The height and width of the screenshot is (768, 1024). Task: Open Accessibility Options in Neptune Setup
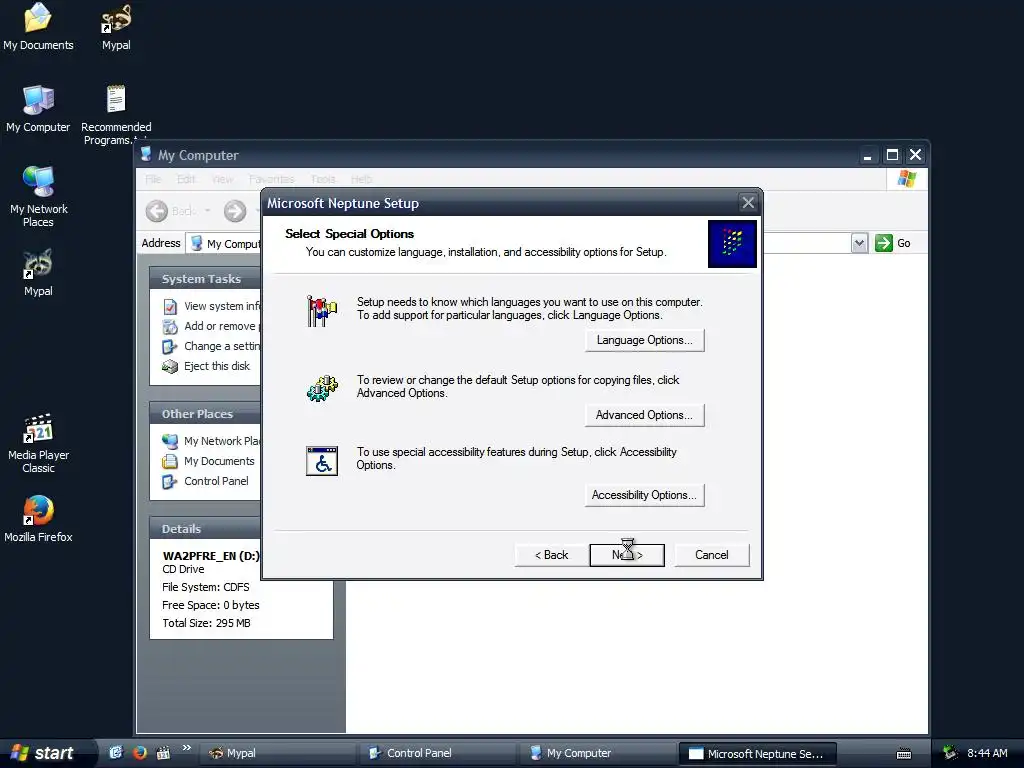click(645, 495)
